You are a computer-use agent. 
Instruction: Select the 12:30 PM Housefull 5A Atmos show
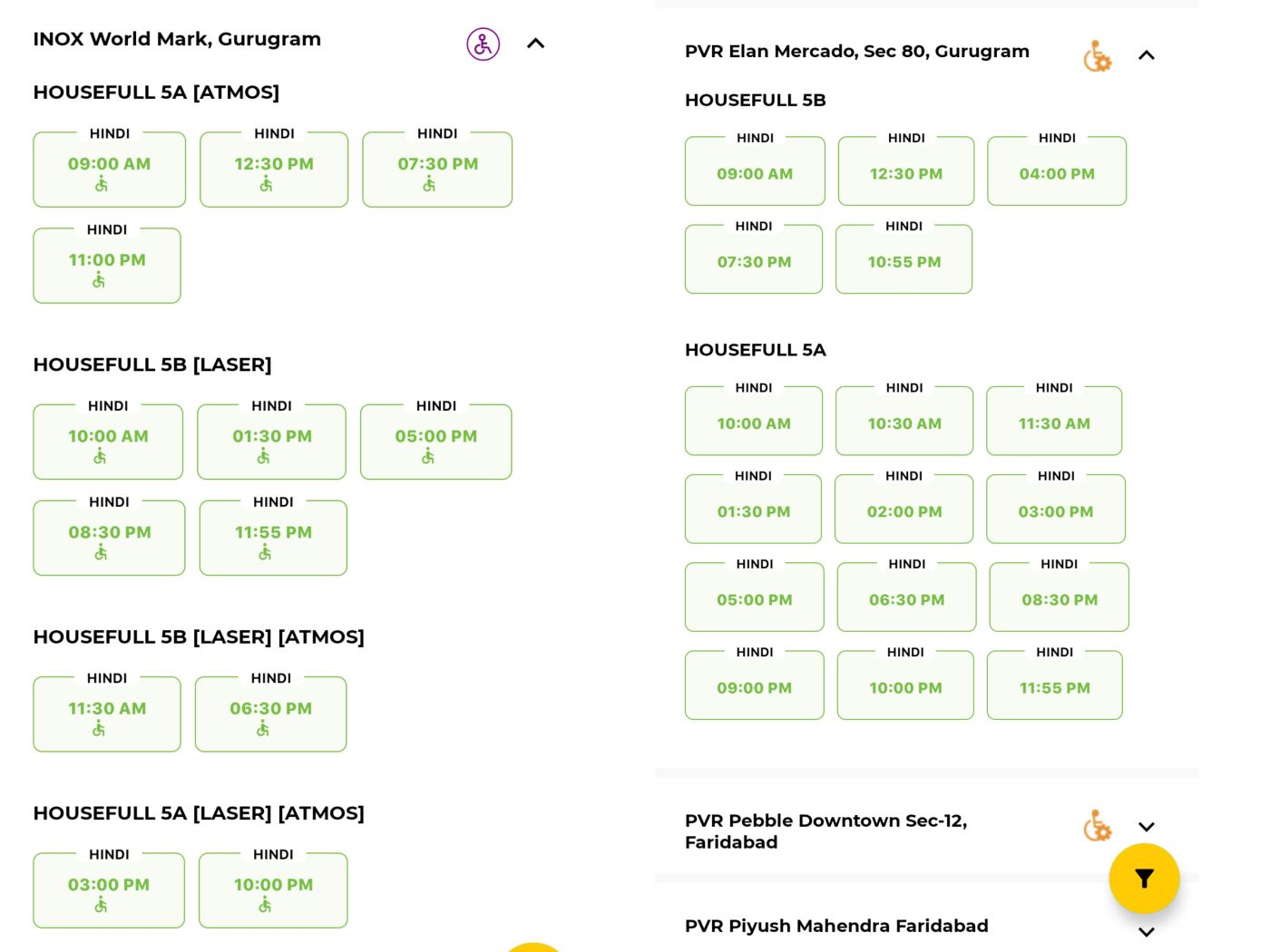[x=274, y=170]
